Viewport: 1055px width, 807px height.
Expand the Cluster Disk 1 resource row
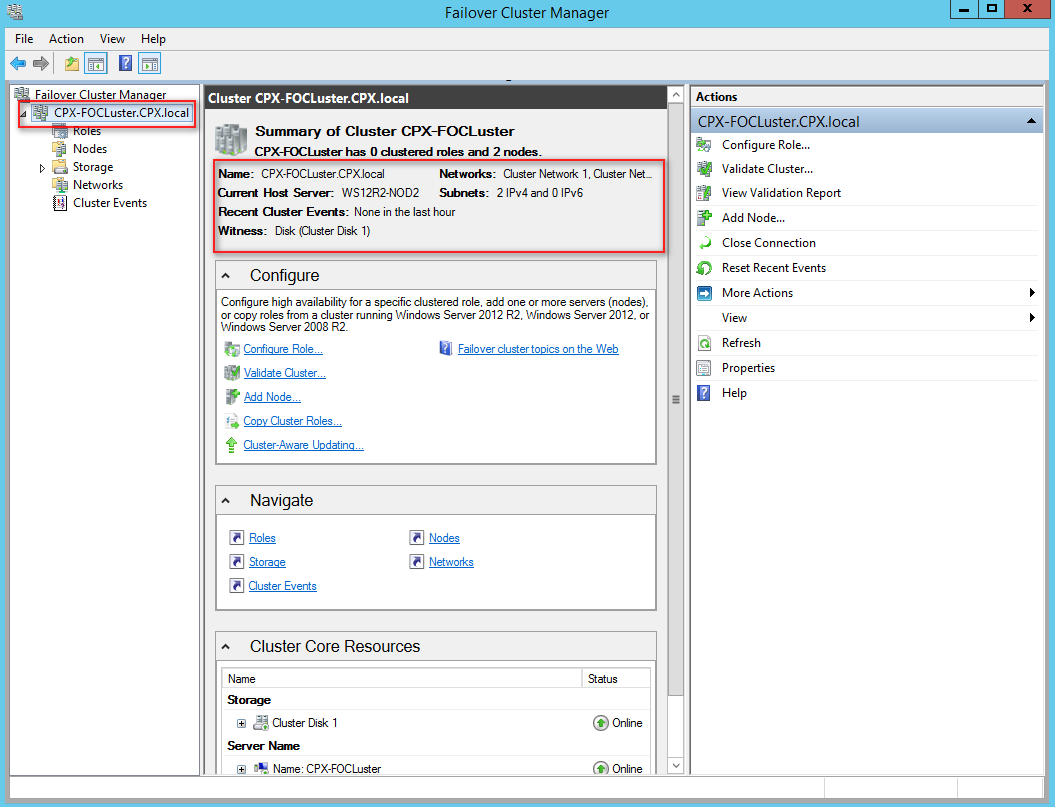click(x=241, y=724)
